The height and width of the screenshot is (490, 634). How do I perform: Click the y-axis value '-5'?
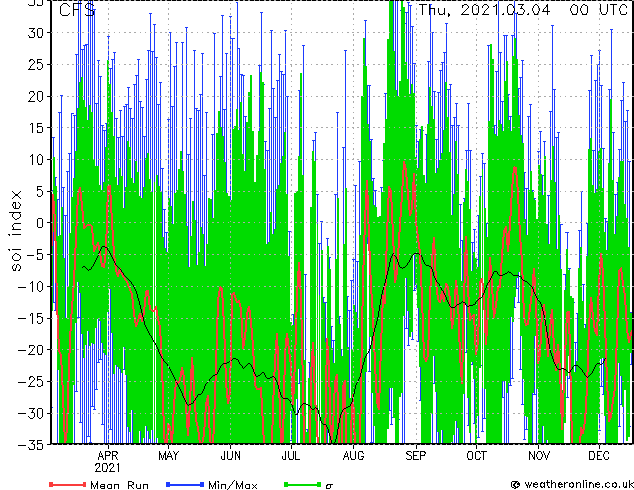point(36,255)
